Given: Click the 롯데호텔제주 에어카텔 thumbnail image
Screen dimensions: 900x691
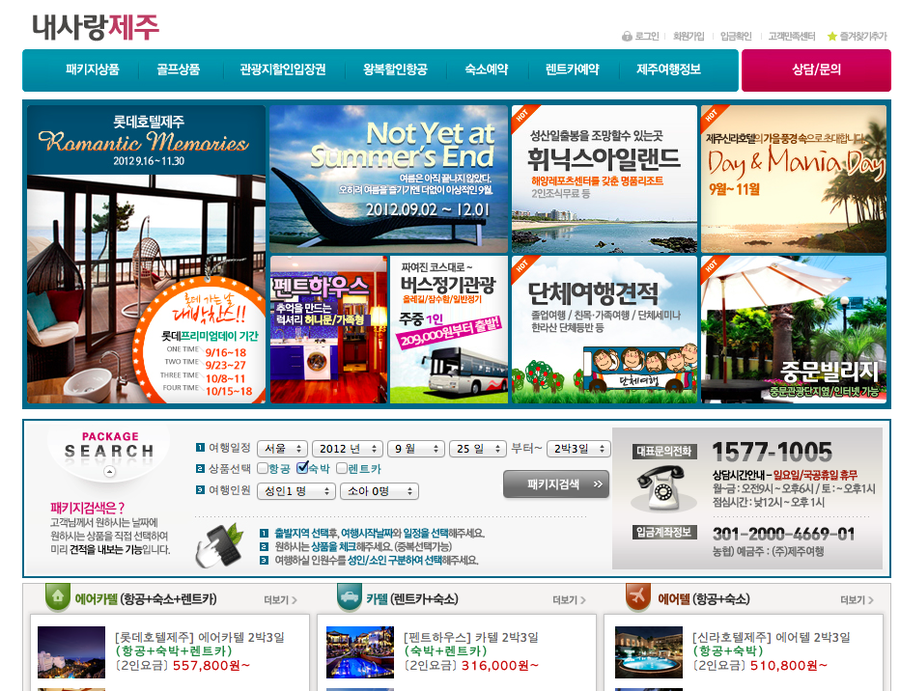Looking at the screenshot, I should [71, 652].
